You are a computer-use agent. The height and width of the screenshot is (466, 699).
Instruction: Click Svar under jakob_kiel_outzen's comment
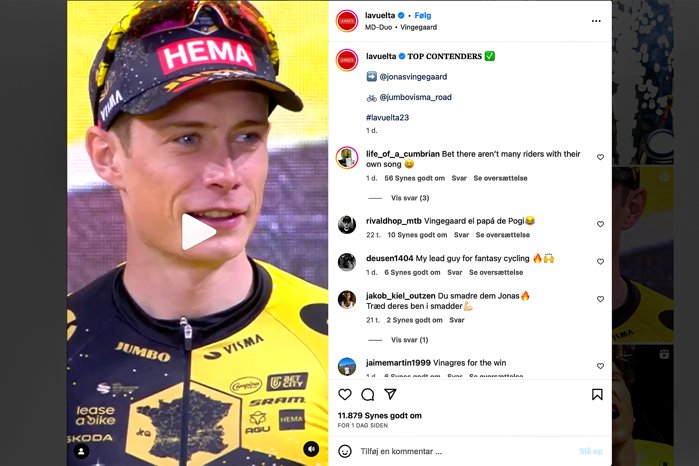coord(457,320)
